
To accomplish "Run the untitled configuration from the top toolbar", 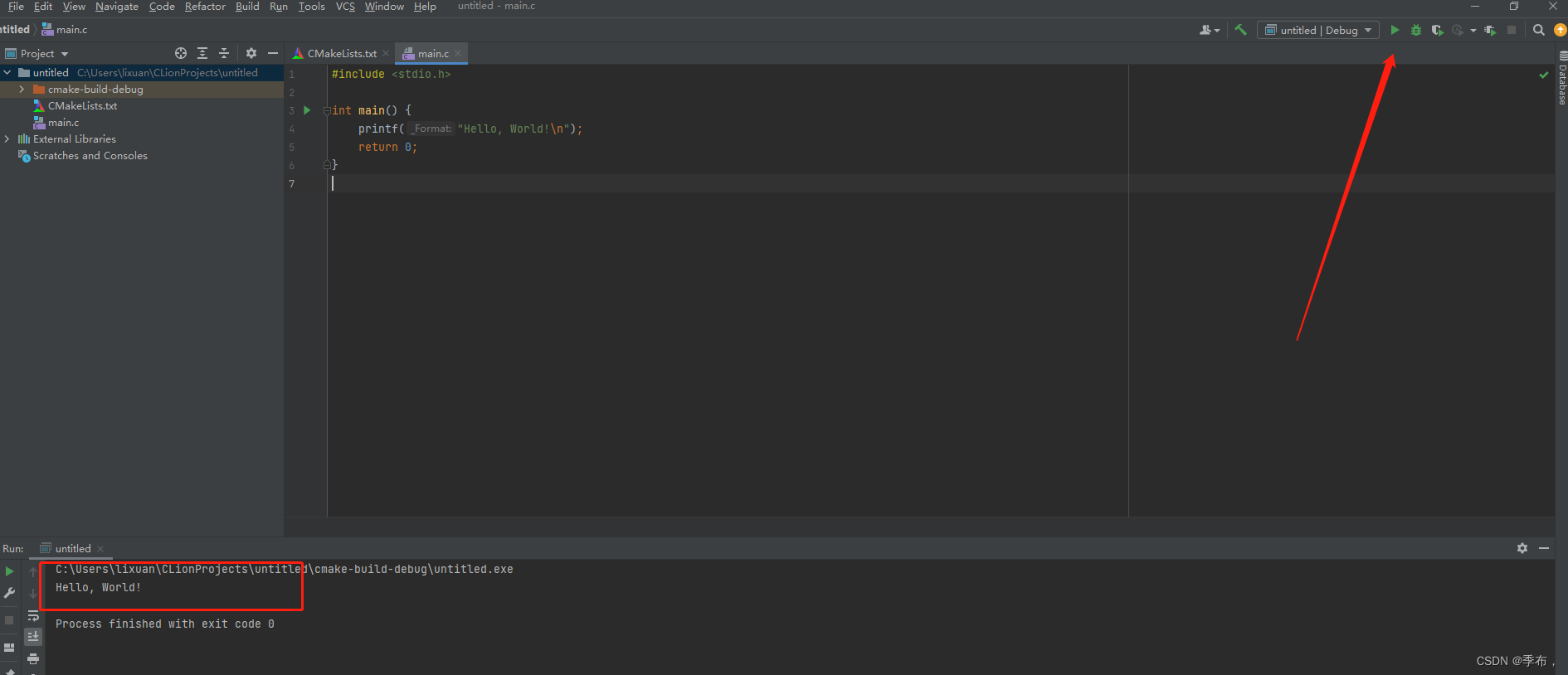I will [x=1395, y=30].
